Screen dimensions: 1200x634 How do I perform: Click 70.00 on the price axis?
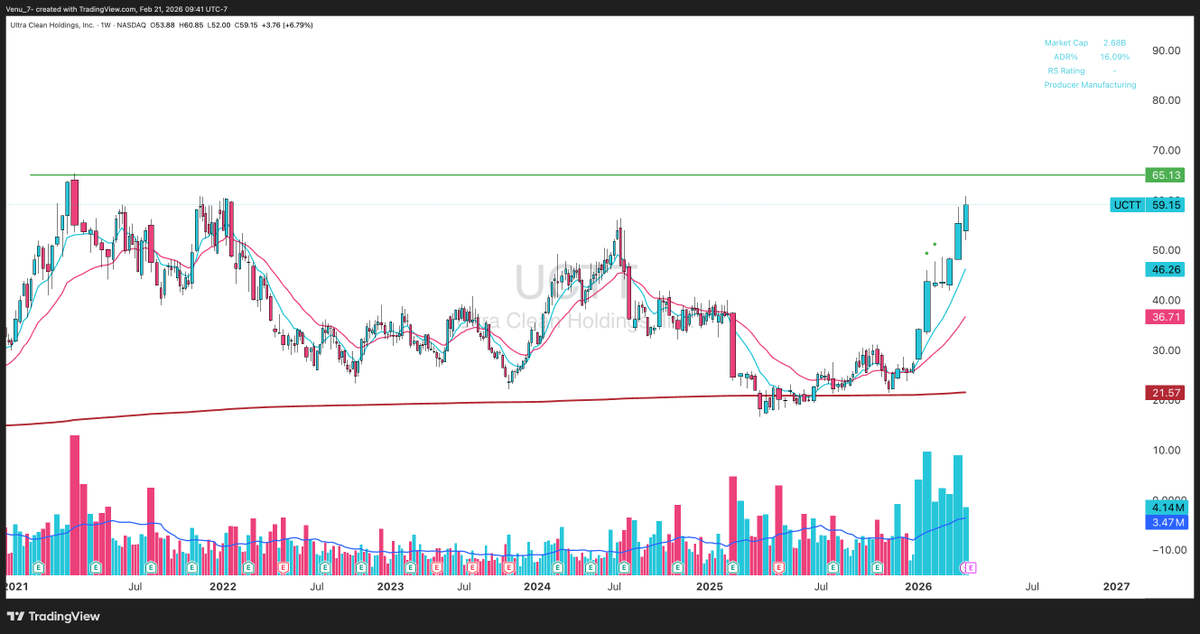1165,150
